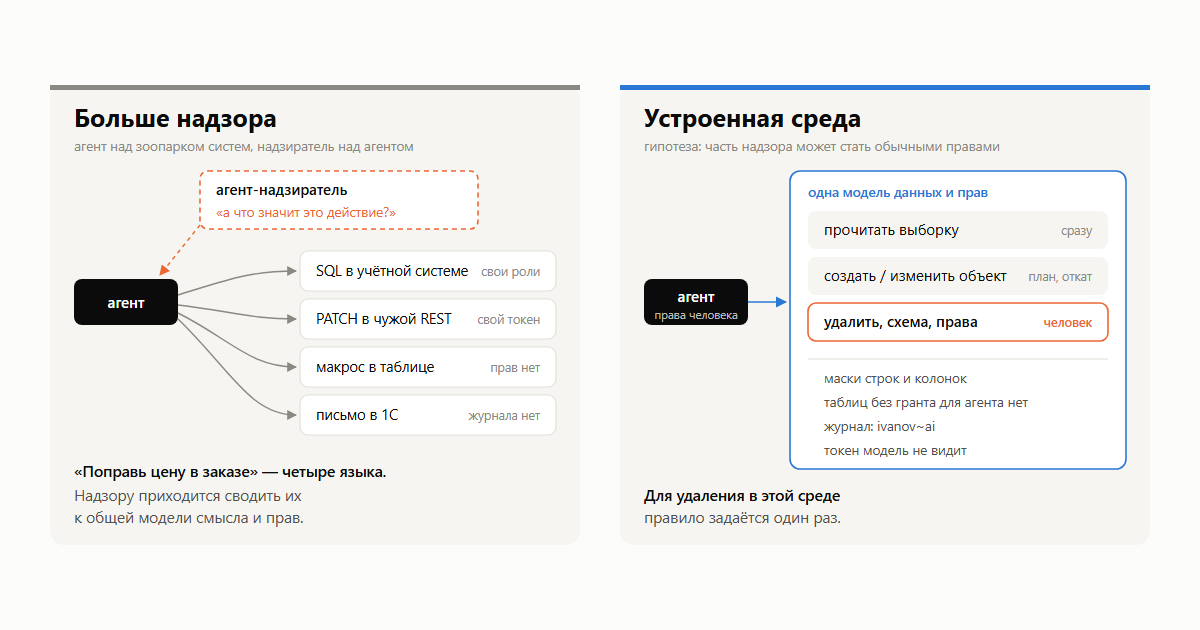The width and height of the screenshot is (1200, 630).
Task: Click the title «одна модель данных и прав»
Action: pyautogui.click(x=898, y=192)
